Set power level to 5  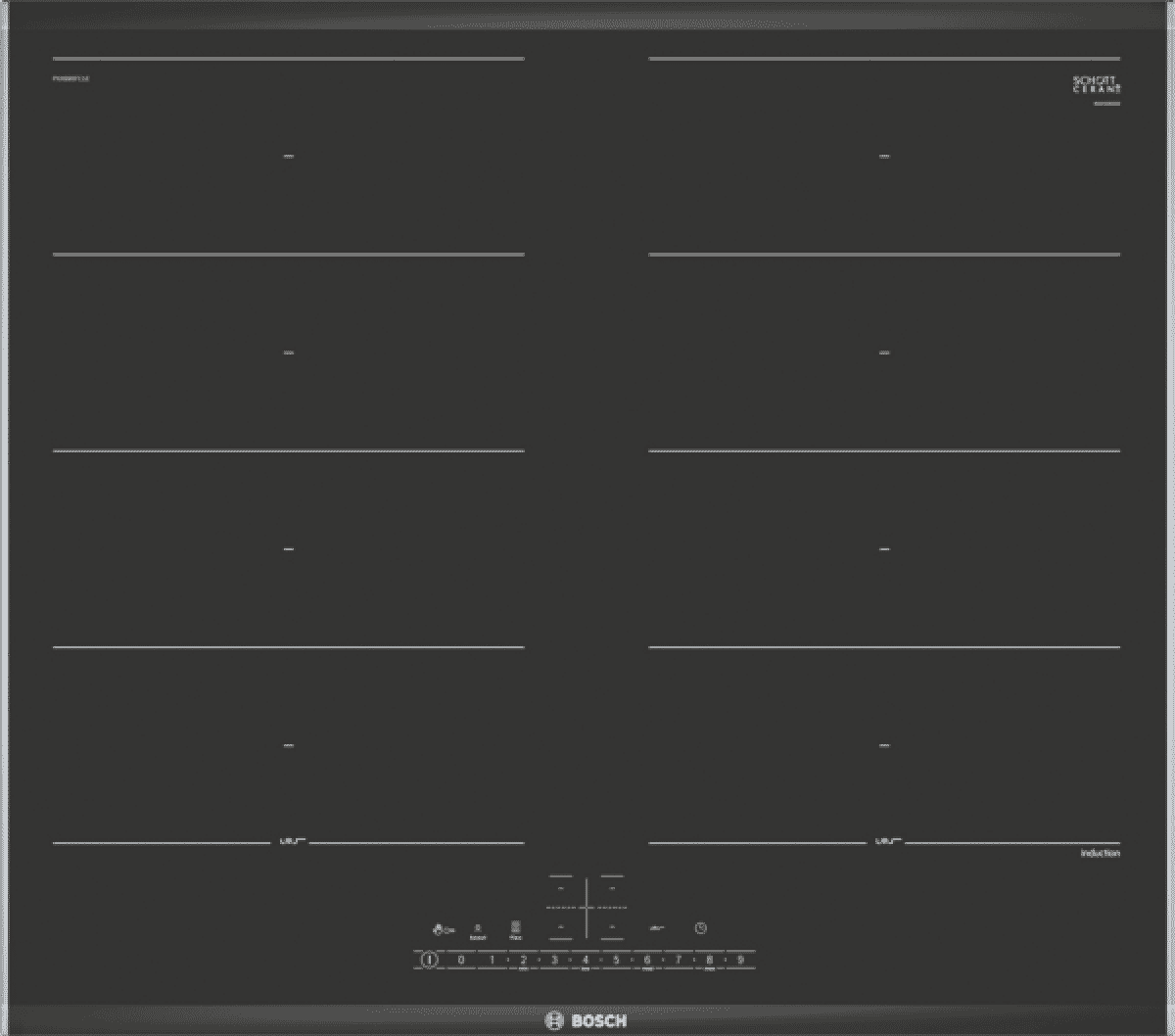[x=616, y=961]
